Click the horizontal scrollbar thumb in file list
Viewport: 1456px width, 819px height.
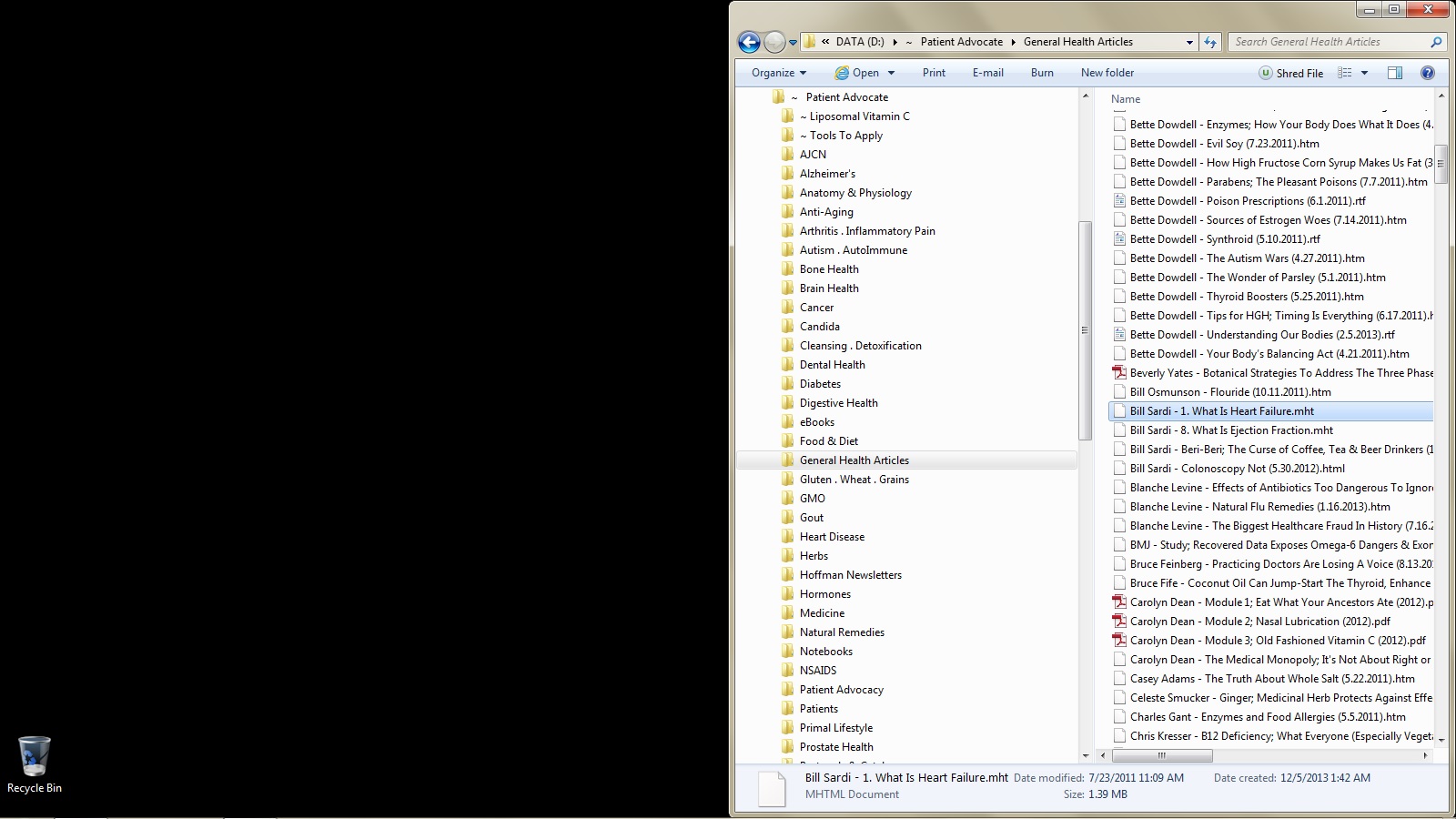pyautogui.click(x=1162, y=755)
